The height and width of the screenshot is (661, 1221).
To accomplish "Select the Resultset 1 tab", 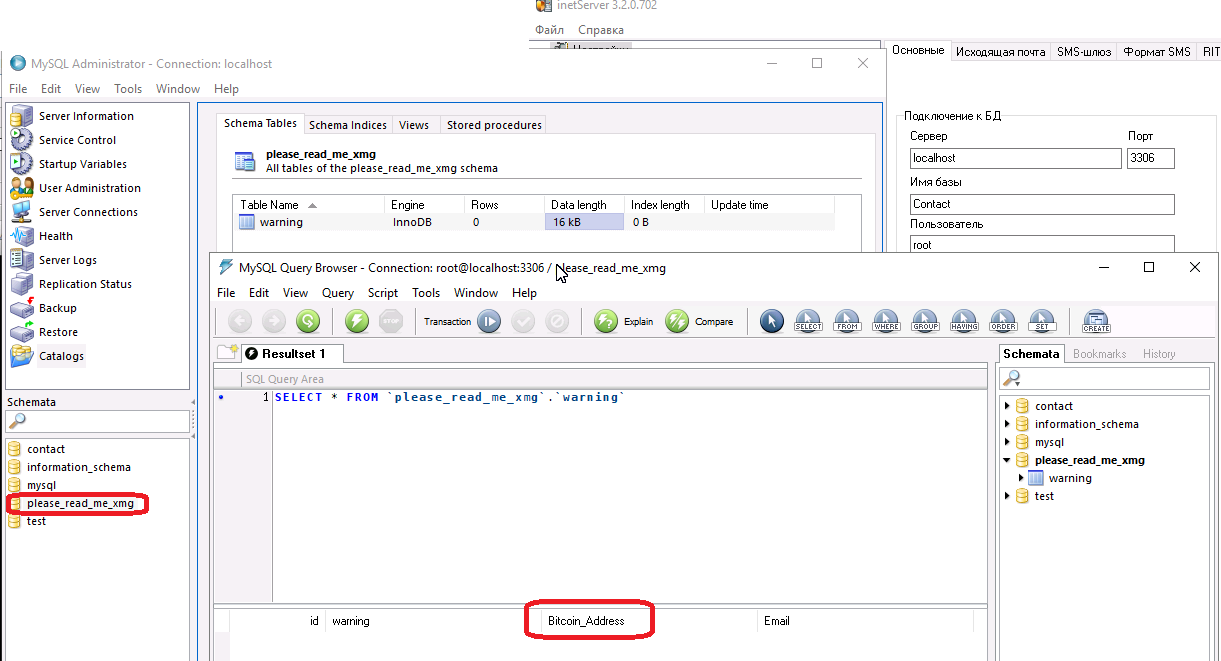I will [x=293, y=353].
